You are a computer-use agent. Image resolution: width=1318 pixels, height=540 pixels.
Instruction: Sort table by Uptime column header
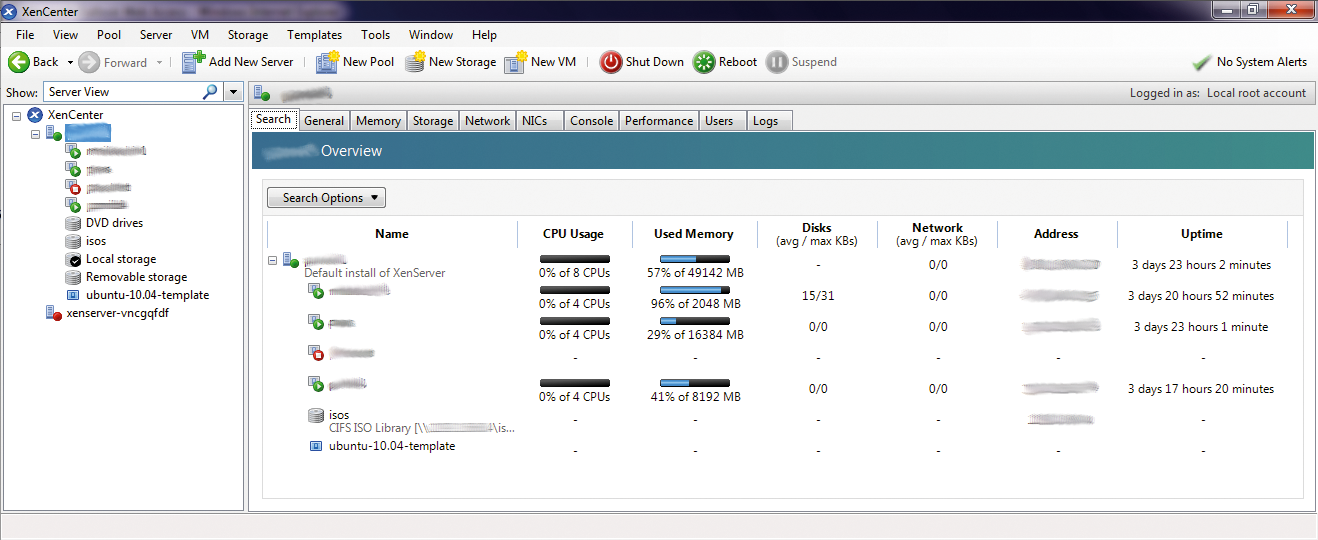(x=1201, y=234)
